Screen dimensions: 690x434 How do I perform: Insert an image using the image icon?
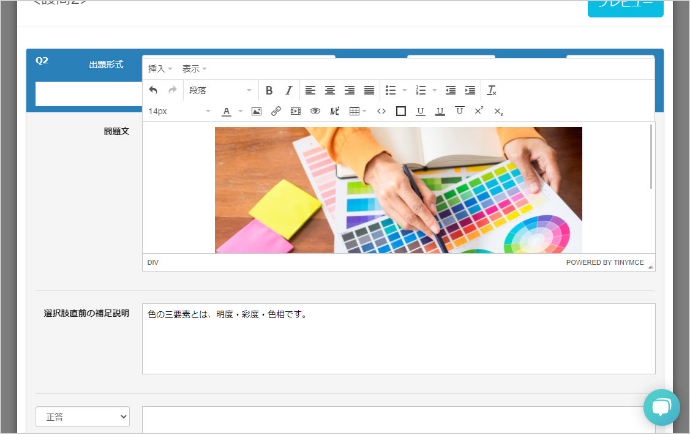point(256,111)
